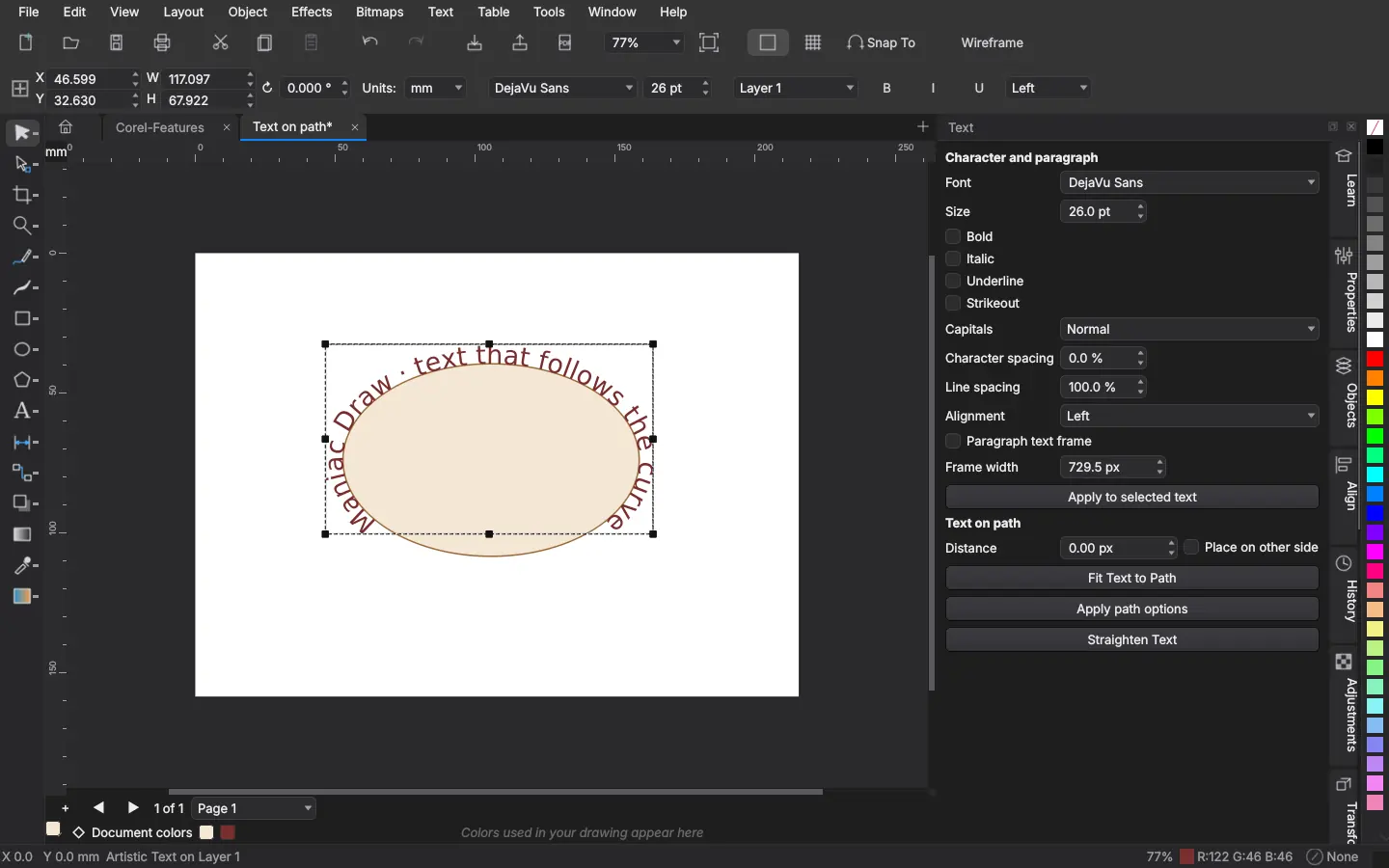Click the Cut scissors icon
The width and height of the screenshot is (1389, 868).
point(221,43)
